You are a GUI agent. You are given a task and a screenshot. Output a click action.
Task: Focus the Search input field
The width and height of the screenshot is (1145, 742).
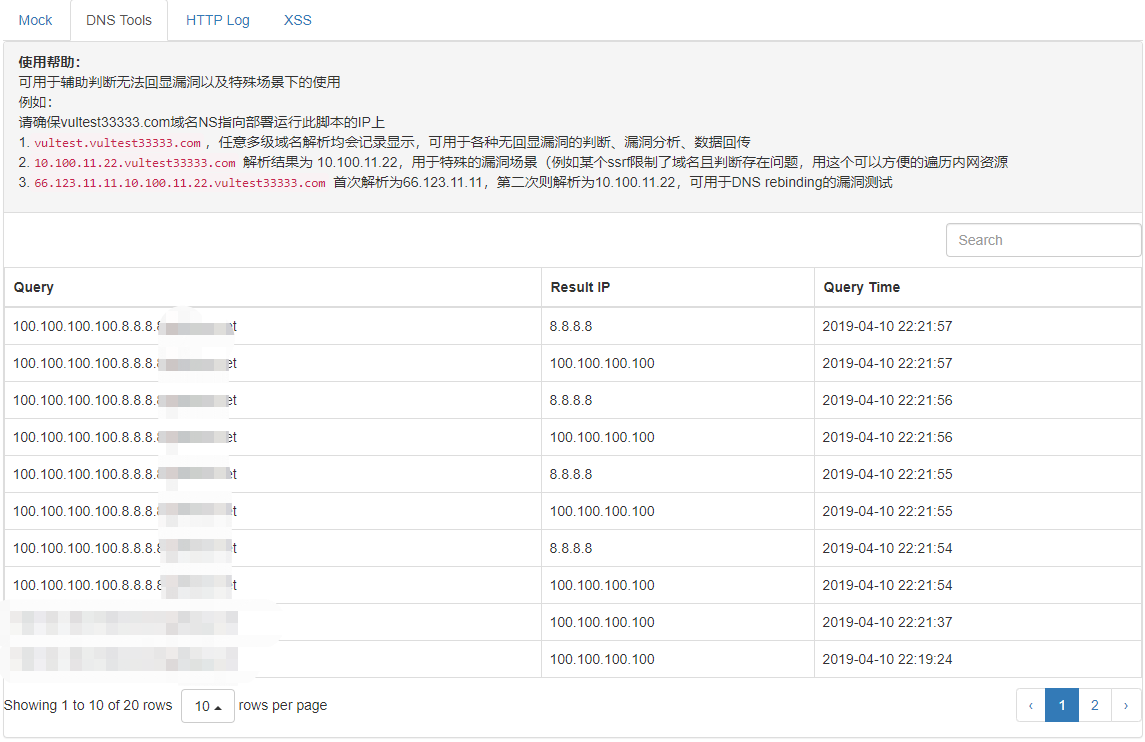tap(1043, 240)
